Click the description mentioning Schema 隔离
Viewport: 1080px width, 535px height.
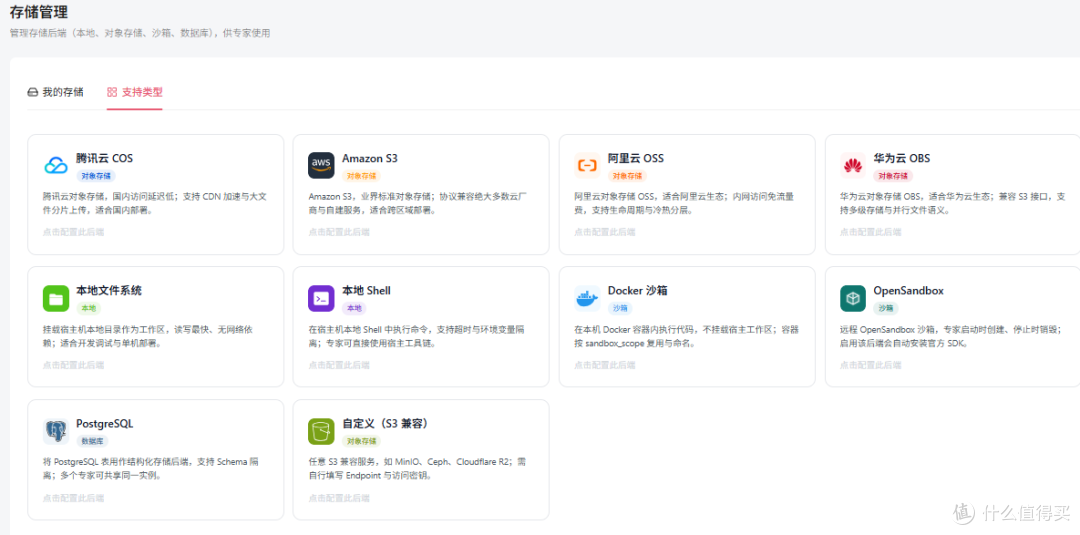(x=151, y=468)
